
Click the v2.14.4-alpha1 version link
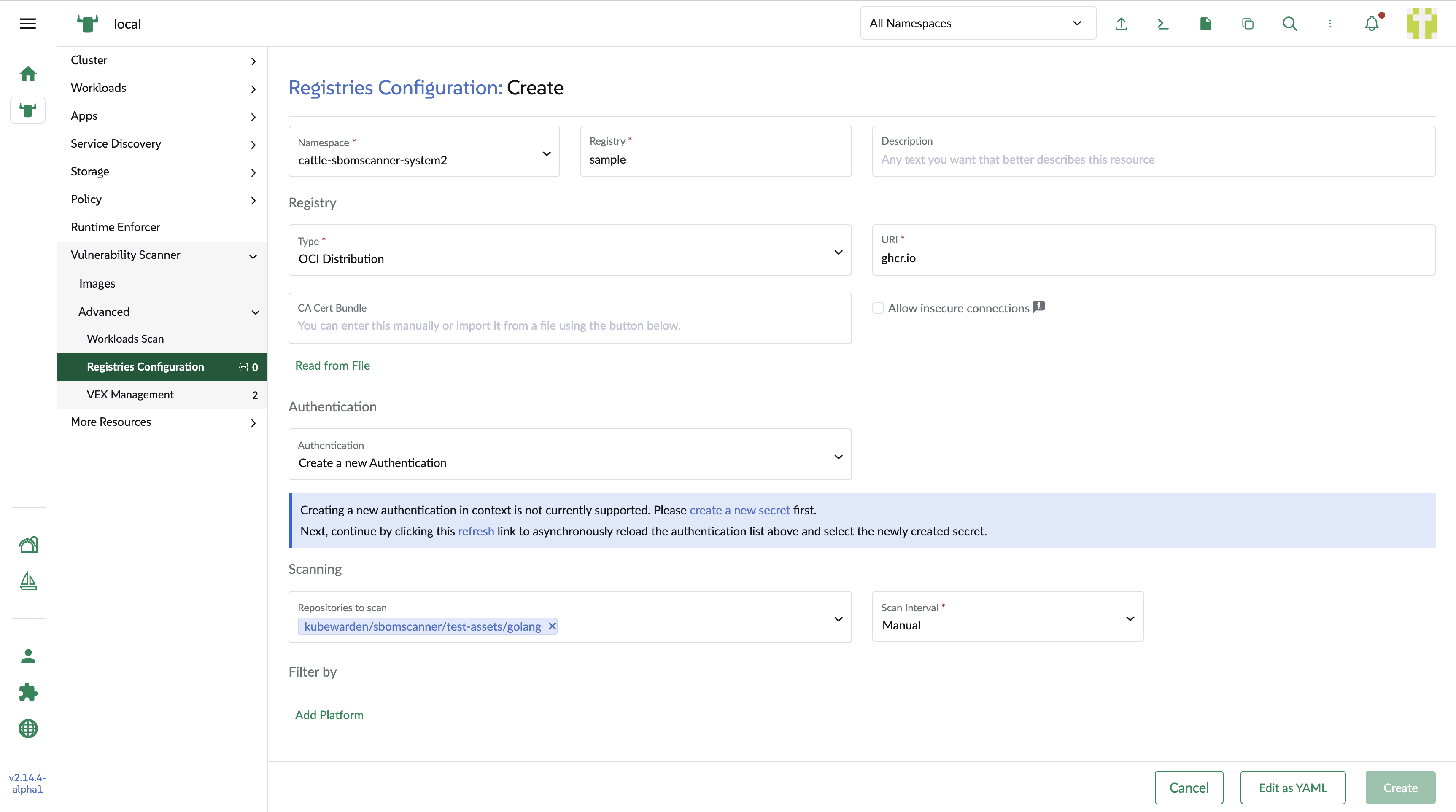(28, 784)
